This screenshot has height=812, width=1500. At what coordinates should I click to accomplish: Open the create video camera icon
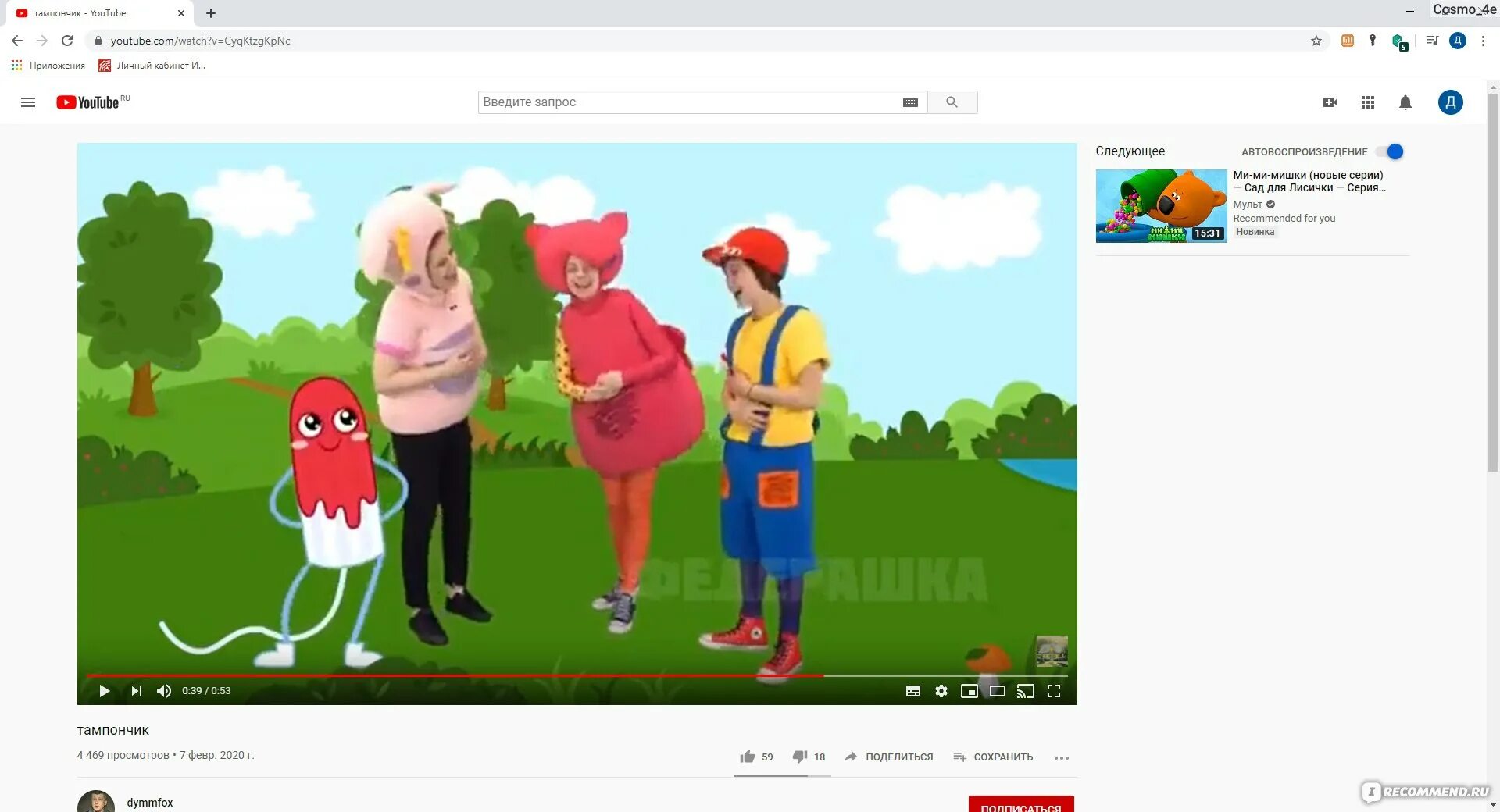1330,102
